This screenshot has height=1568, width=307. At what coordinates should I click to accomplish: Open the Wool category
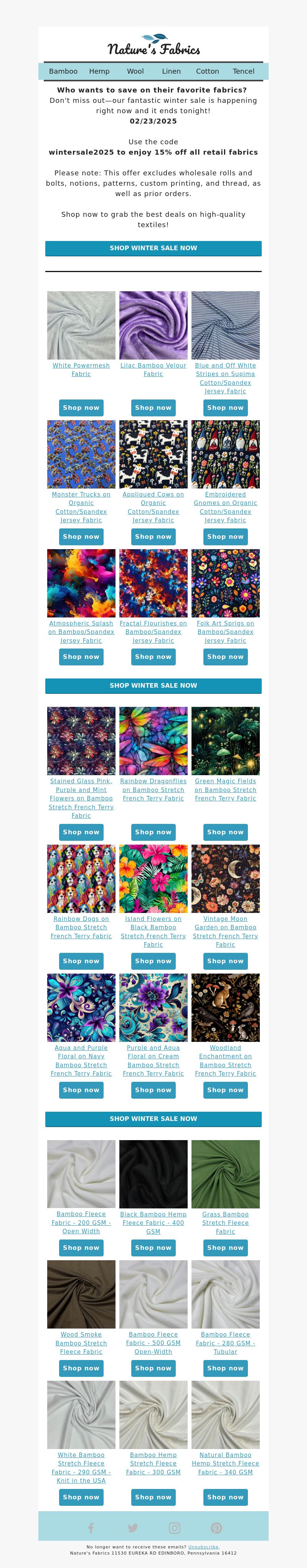coord(135,71)
